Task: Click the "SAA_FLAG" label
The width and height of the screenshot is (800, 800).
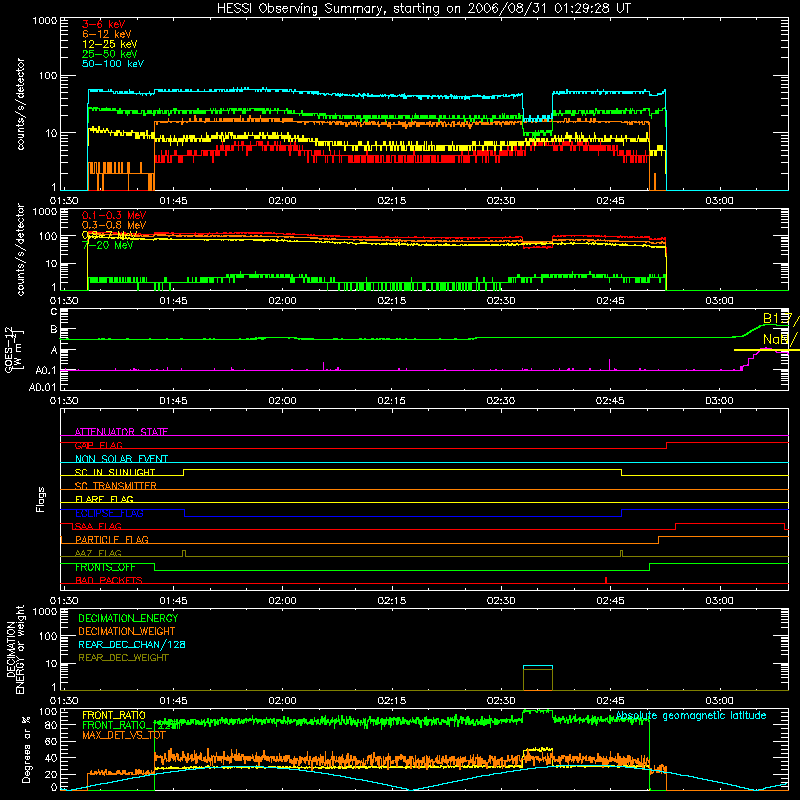Action: pyautogui.click(x=98, y=526)
